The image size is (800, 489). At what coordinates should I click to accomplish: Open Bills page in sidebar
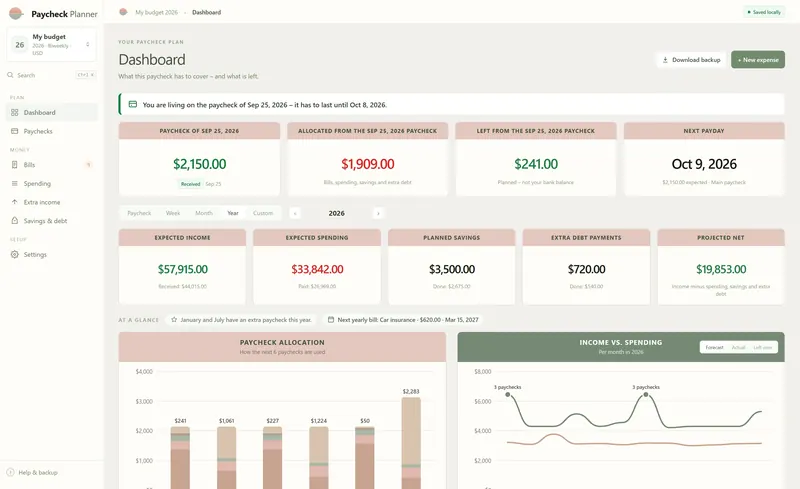point(52,165)
